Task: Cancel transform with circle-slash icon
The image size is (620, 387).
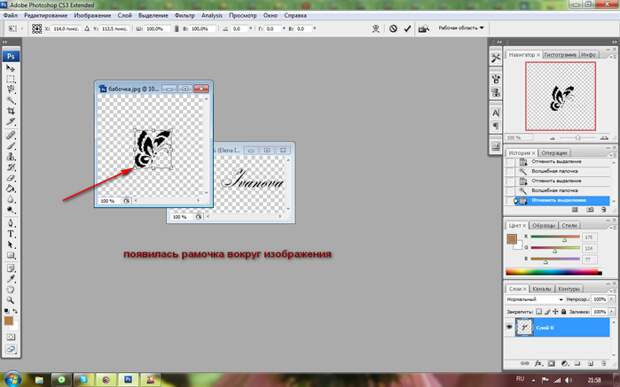Action: coord(393,28)
